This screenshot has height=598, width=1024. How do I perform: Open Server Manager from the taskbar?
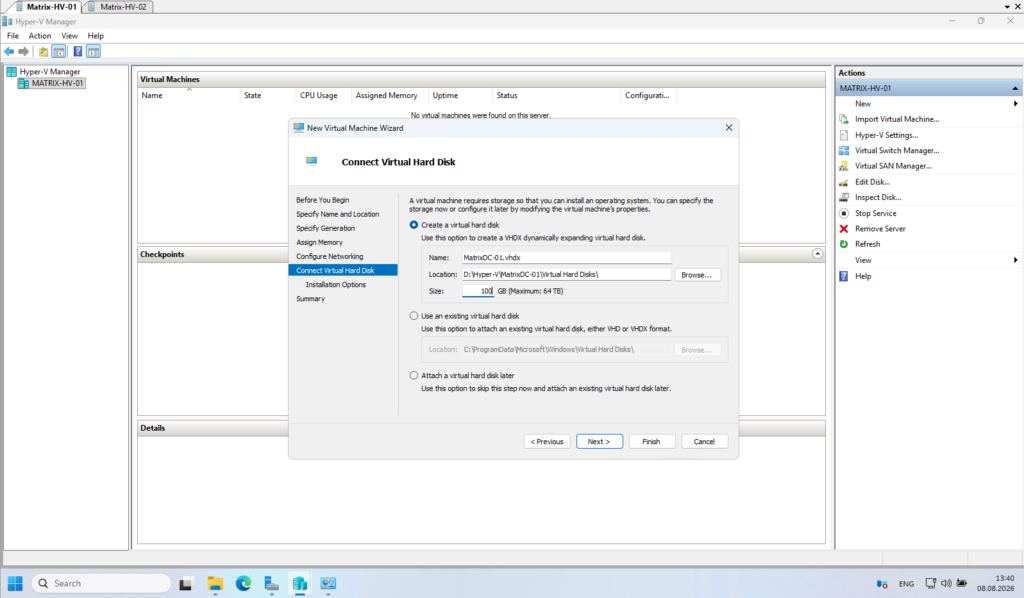pos(271,584)
